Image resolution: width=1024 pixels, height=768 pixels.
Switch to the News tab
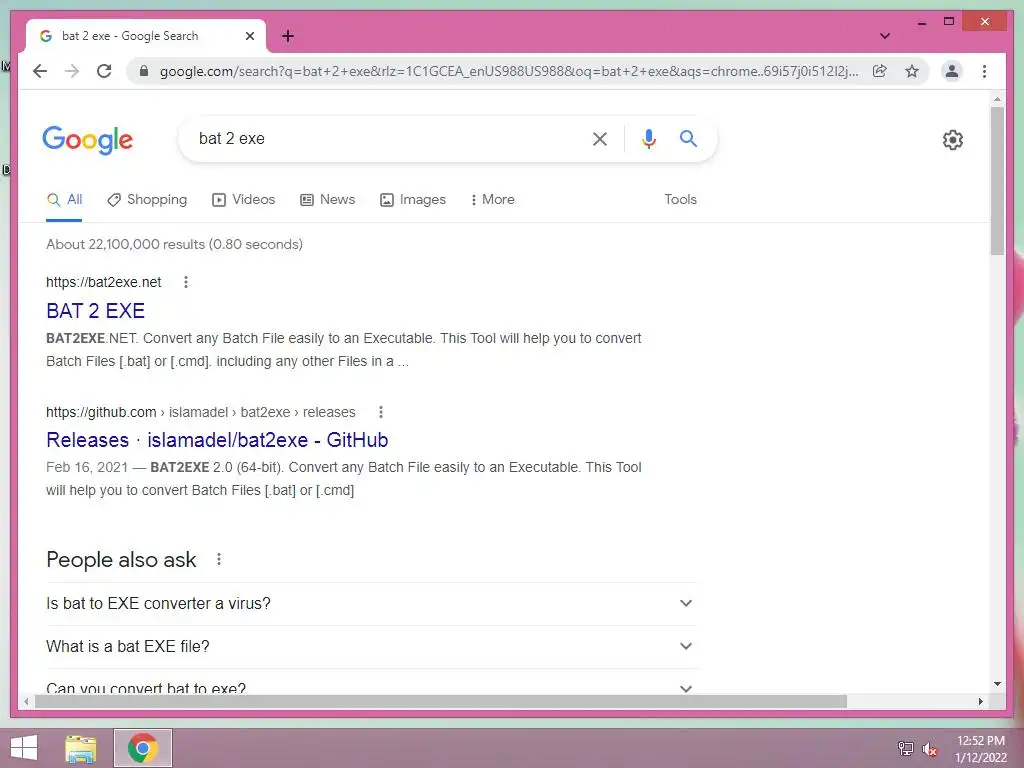coord(327,200)
